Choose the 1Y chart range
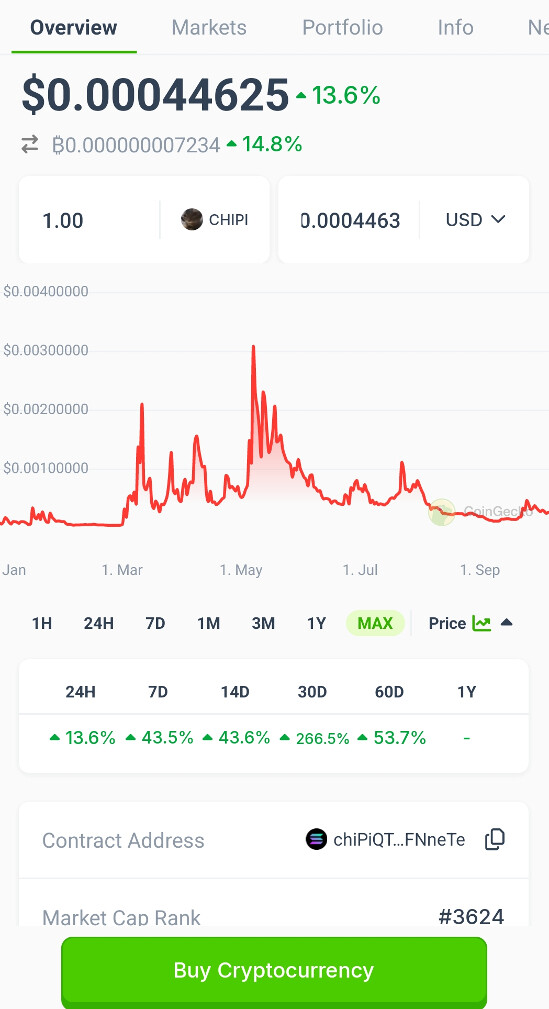The height and width of the screenshot is (1009, 549). 316,623
